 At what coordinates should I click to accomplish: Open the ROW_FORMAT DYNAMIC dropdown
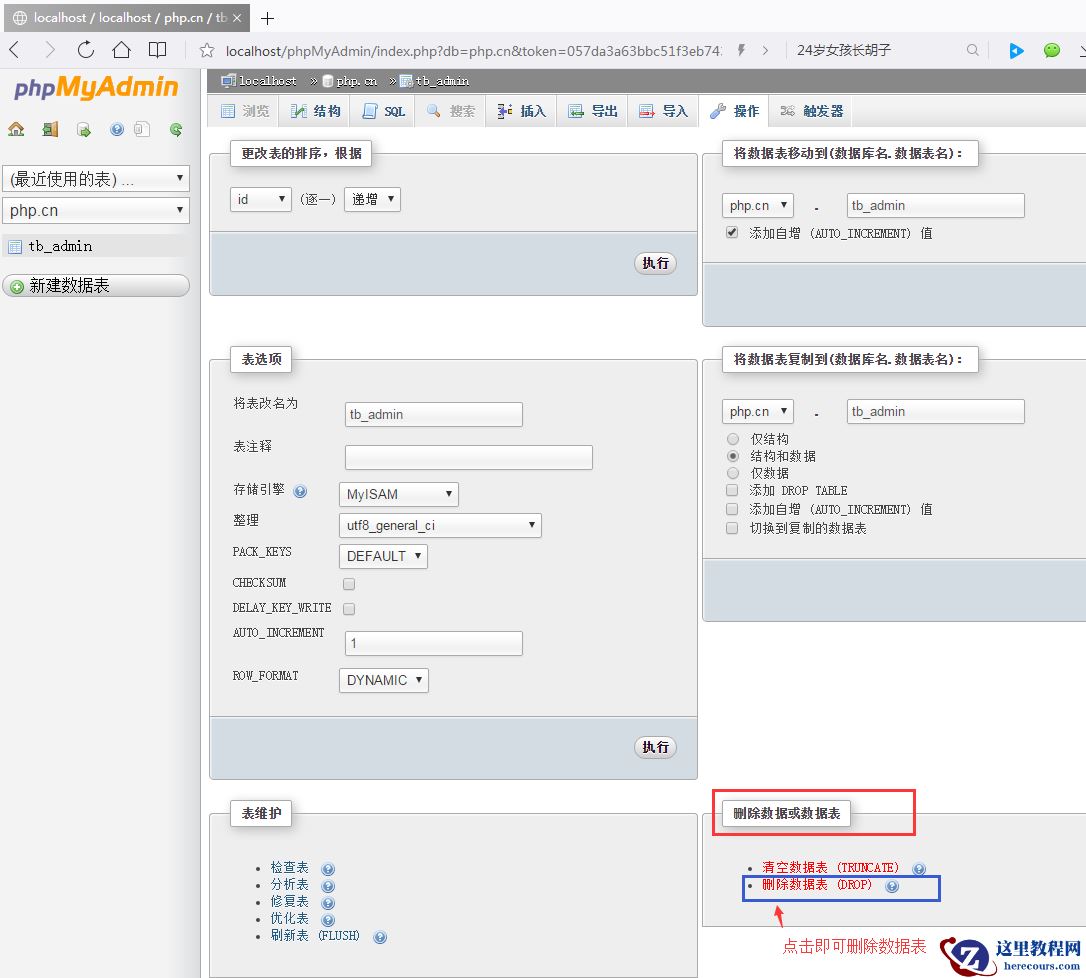point(384,680)
